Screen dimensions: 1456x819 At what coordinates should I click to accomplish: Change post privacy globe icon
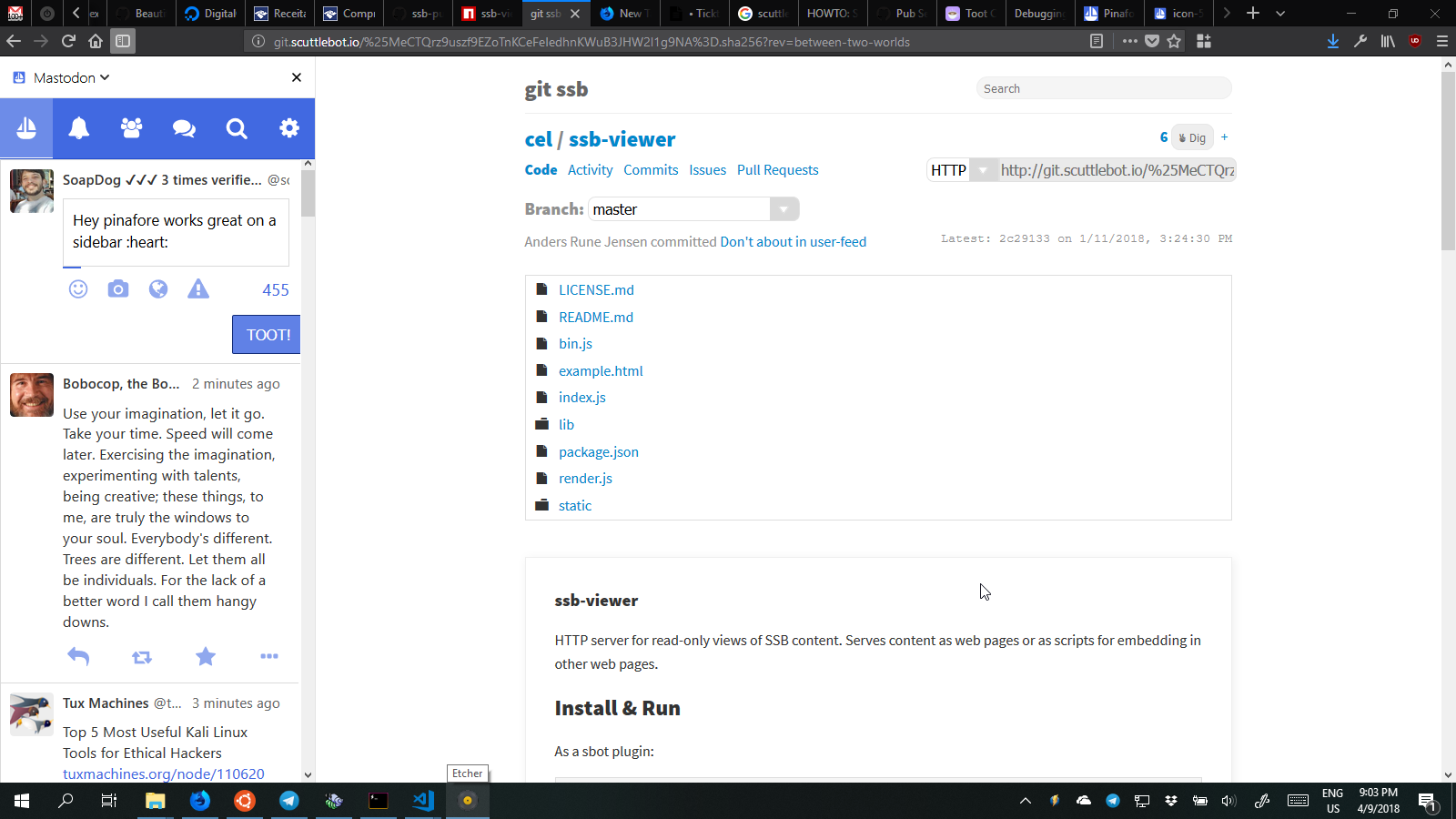click(158, 289)
